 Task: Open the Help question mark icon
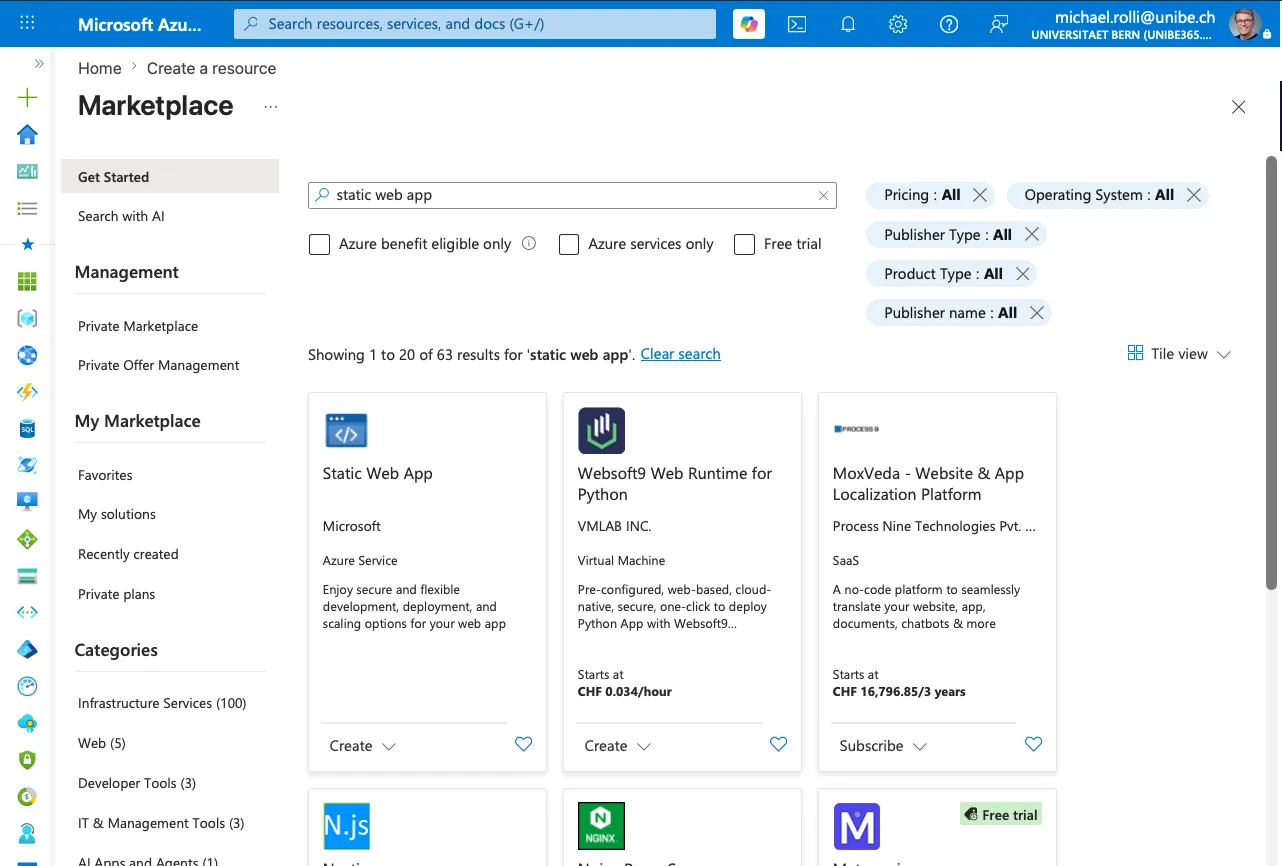[x=949, y=24]
